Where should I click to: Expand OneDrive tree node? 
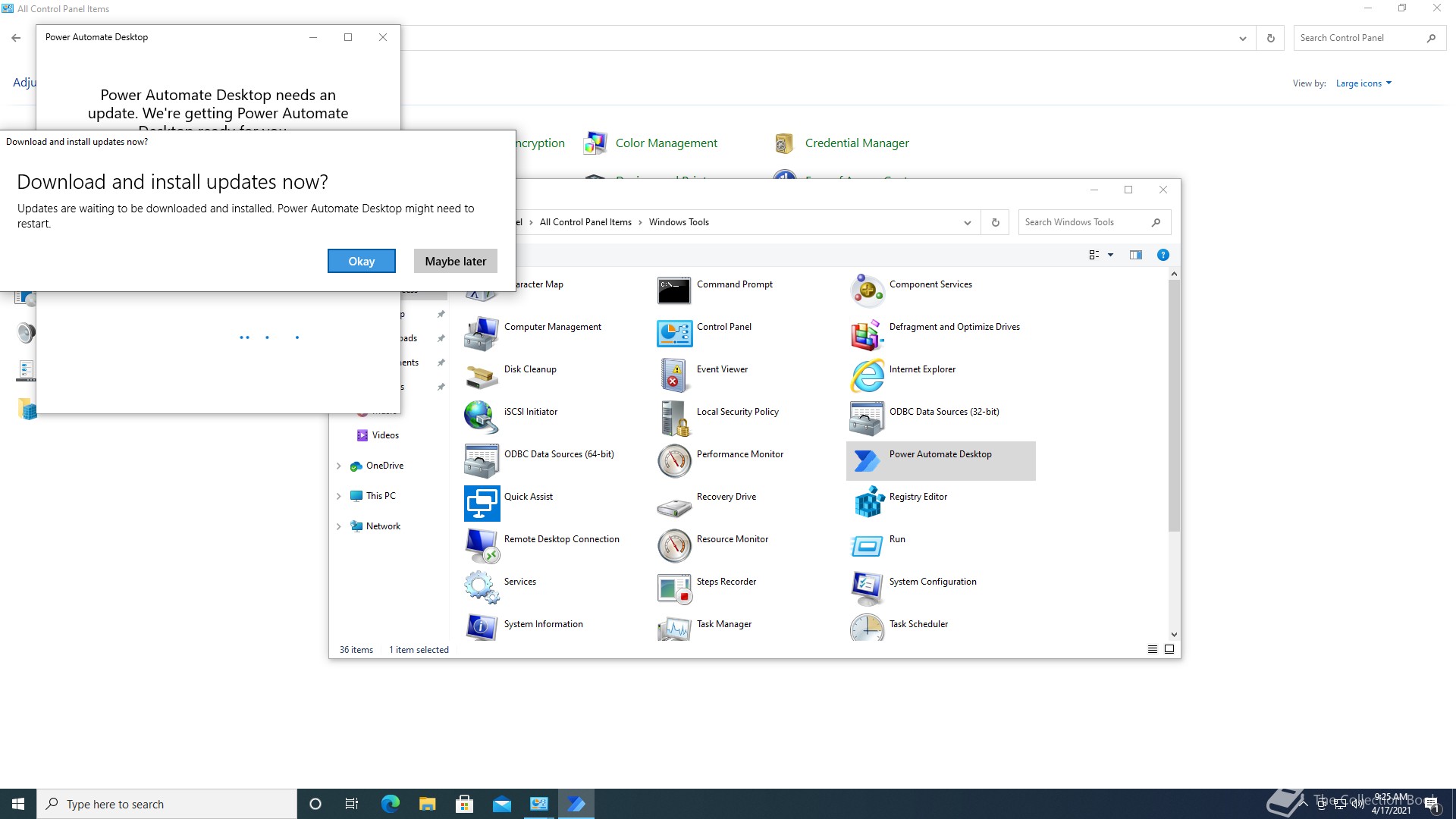(338, 466)
